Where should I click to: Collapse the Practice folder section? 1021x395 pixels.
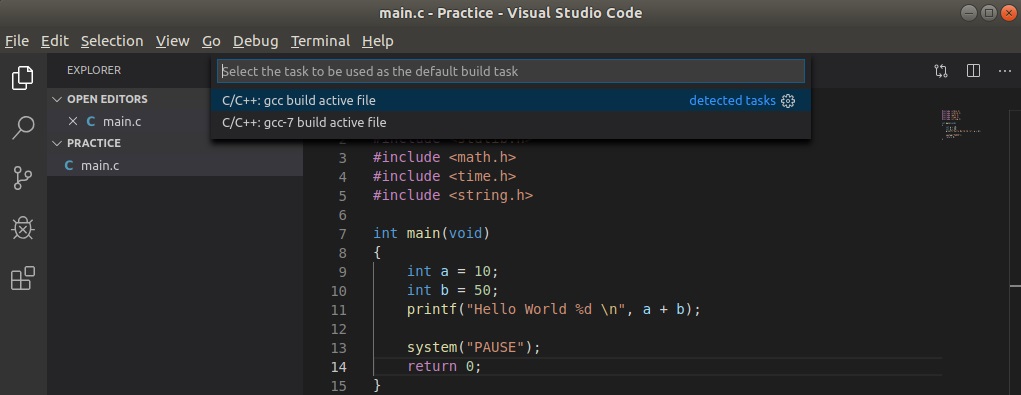point(58,143)
